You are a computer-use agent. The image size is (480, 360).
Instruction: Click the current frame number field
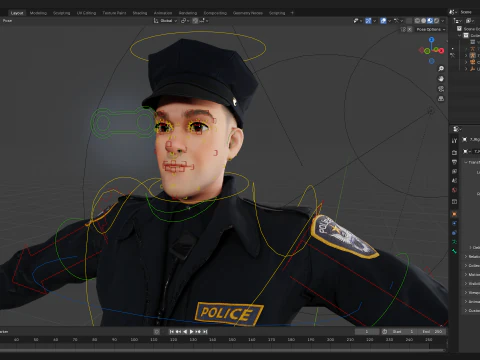(x=367, y=332)
